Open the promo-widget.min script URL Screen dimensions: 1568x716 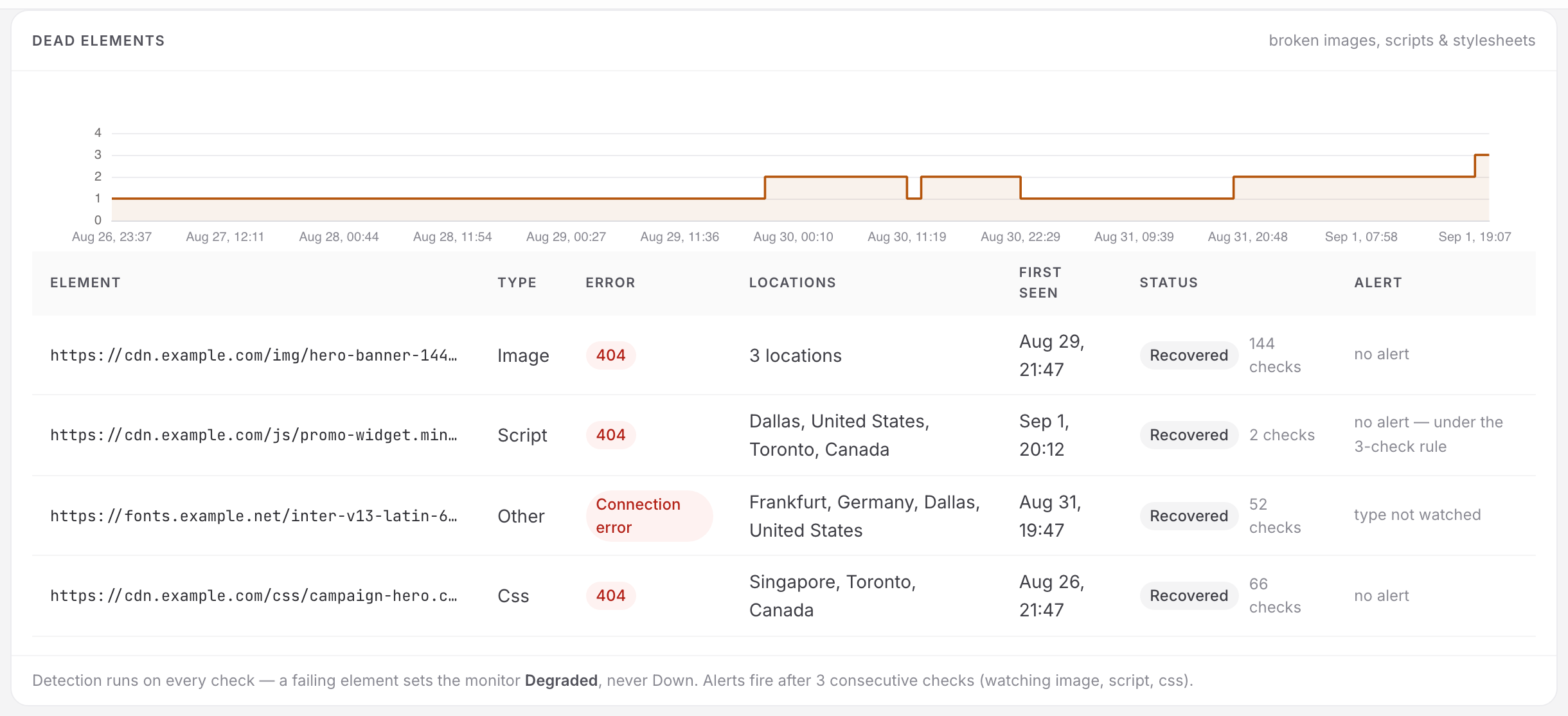254,435
